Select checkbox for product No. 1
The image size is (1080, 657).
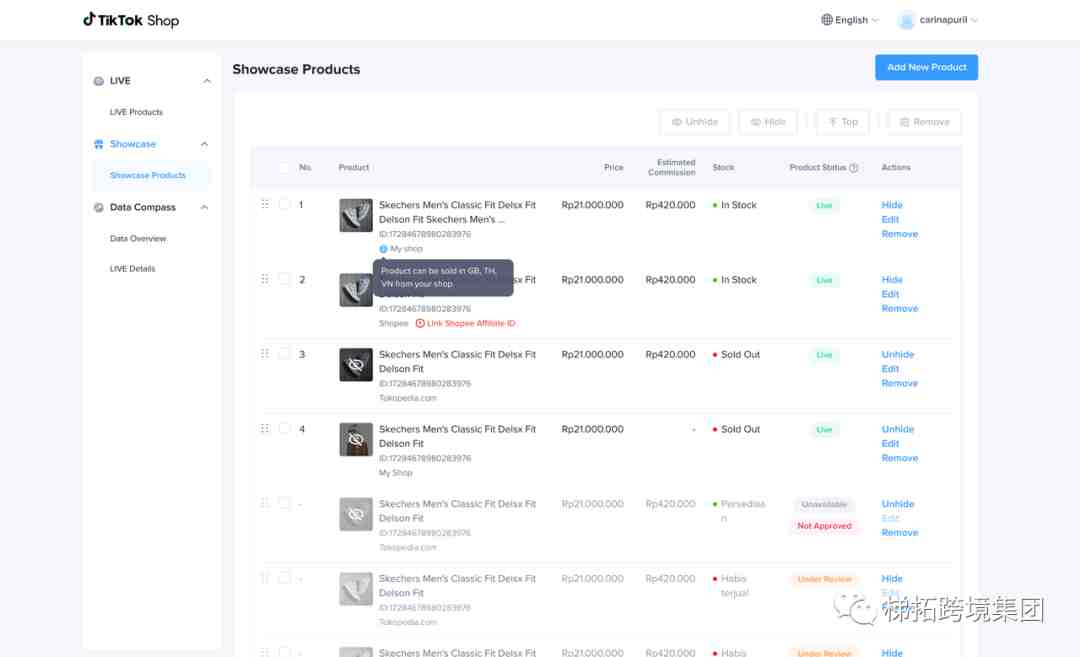[284, 205]
